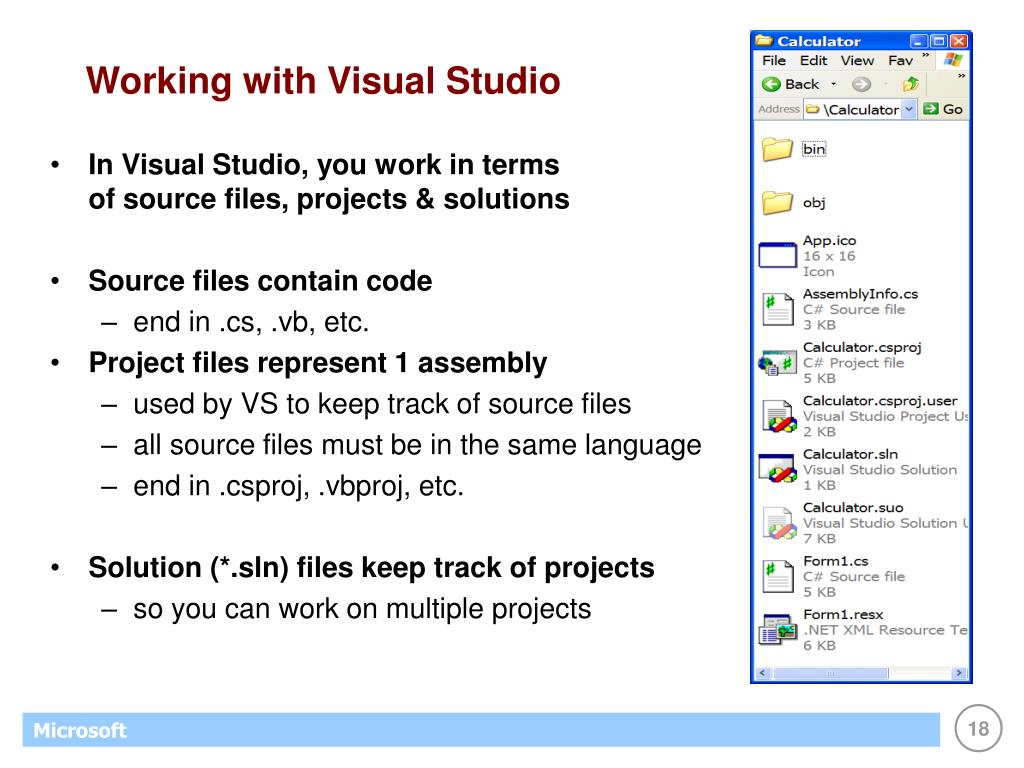The image size is (1024, 768).
Task: Click the scrollbar left arrow
Action: click(x=763, y=673)
